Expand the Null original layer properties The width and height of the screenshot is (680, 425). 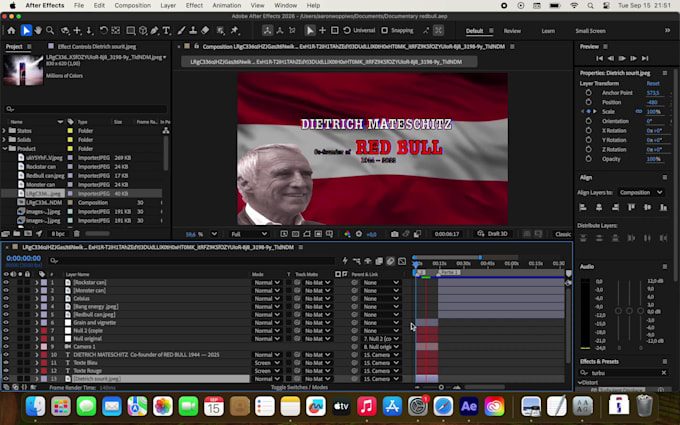[37, 339]
